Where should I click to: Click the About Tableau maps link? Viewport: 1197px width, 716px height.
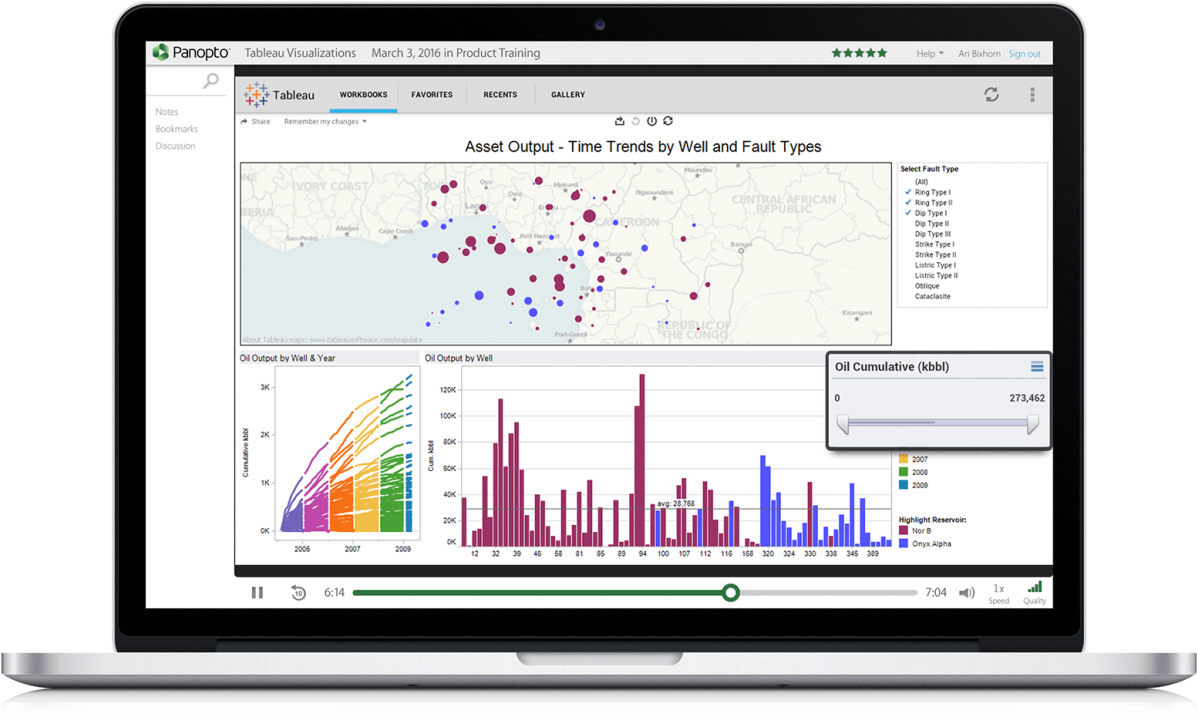[x=331, y=340]
